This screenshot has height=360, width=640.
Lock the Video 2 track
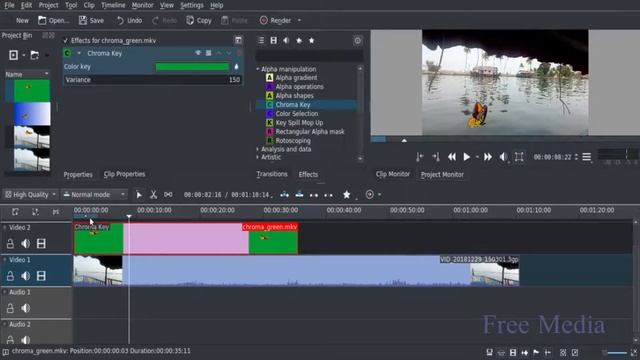point(10,244)
